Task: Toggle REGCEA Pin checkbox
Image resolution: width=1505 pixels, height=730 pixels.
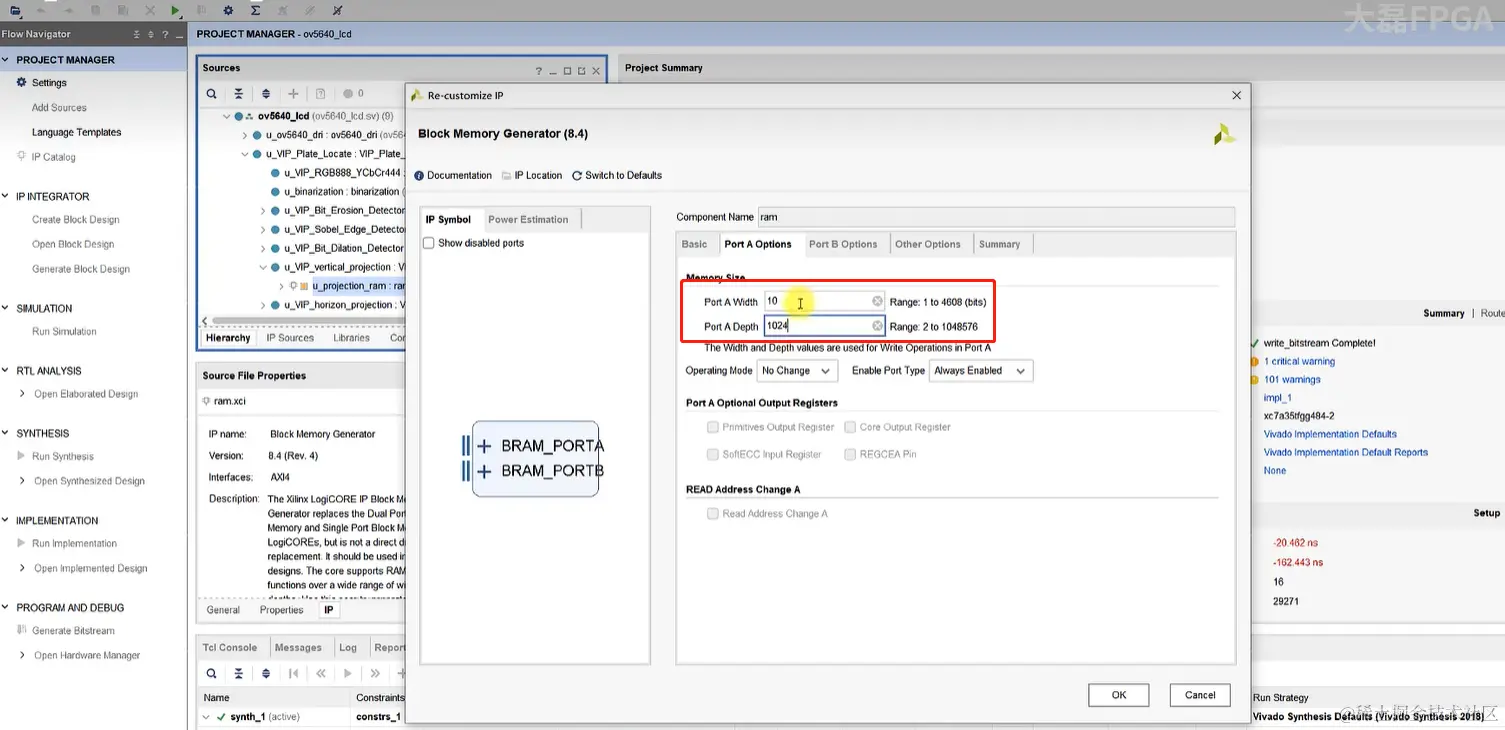Action: 850,454
